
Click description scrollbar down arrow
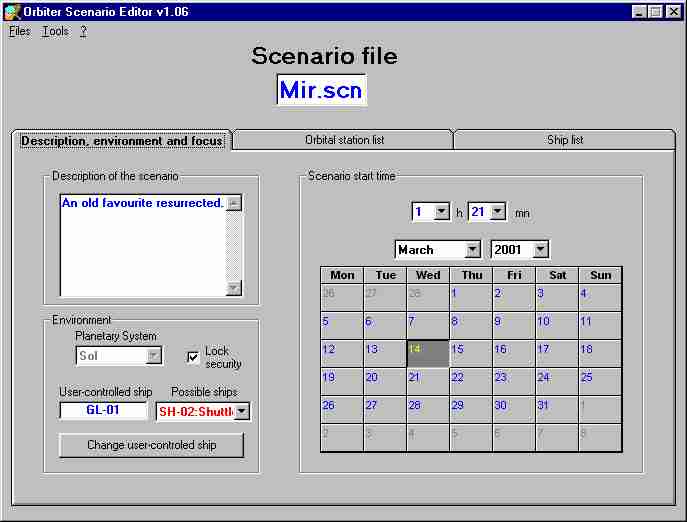pos(234,288)
